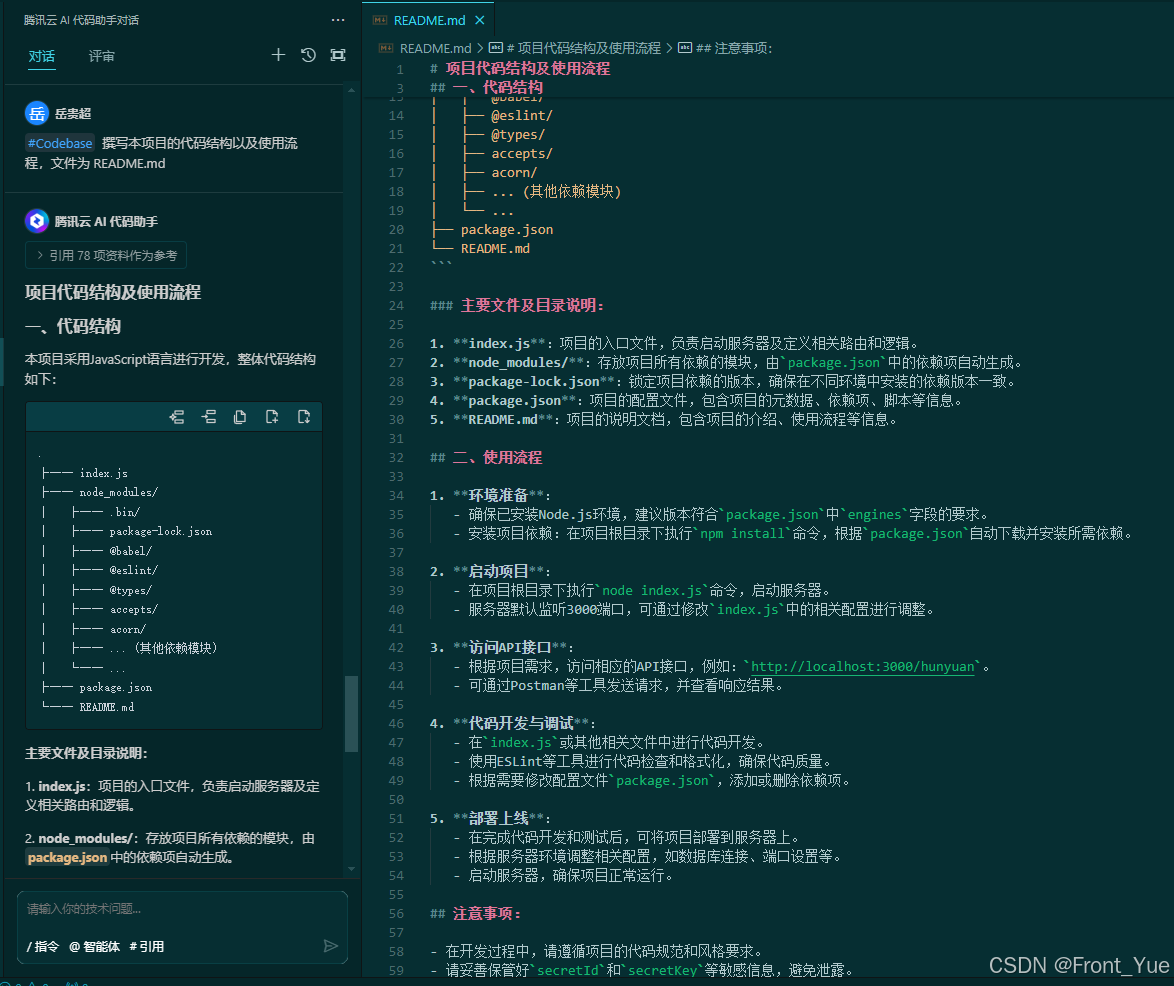
Task: Click npm install code text on line 36
Action: [743, 534]
